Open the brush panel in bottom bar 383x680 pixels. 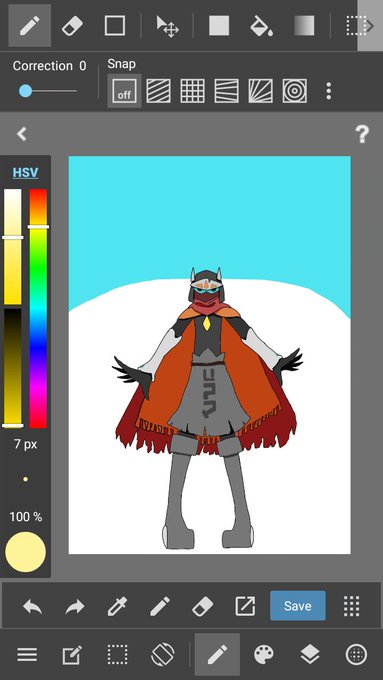pyautogui.click(x=217, y=654)
